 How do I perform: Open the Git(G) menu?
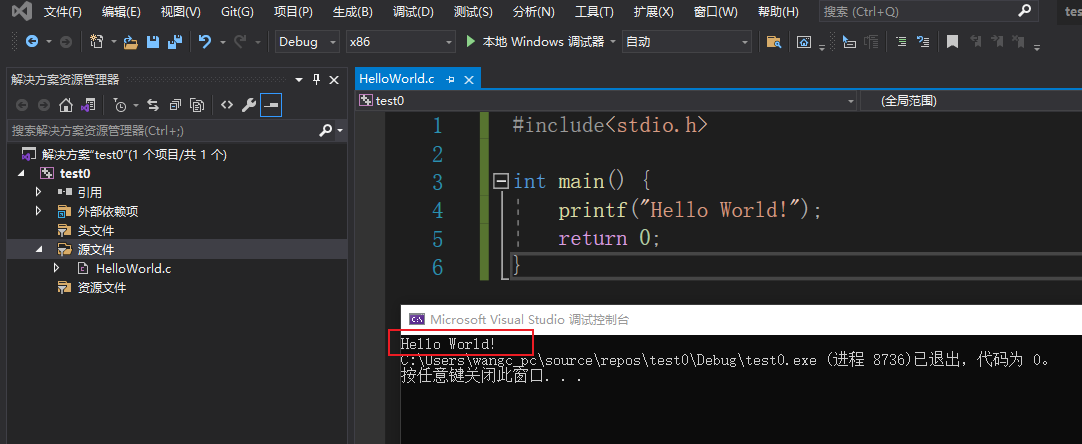tap(237, 12)
